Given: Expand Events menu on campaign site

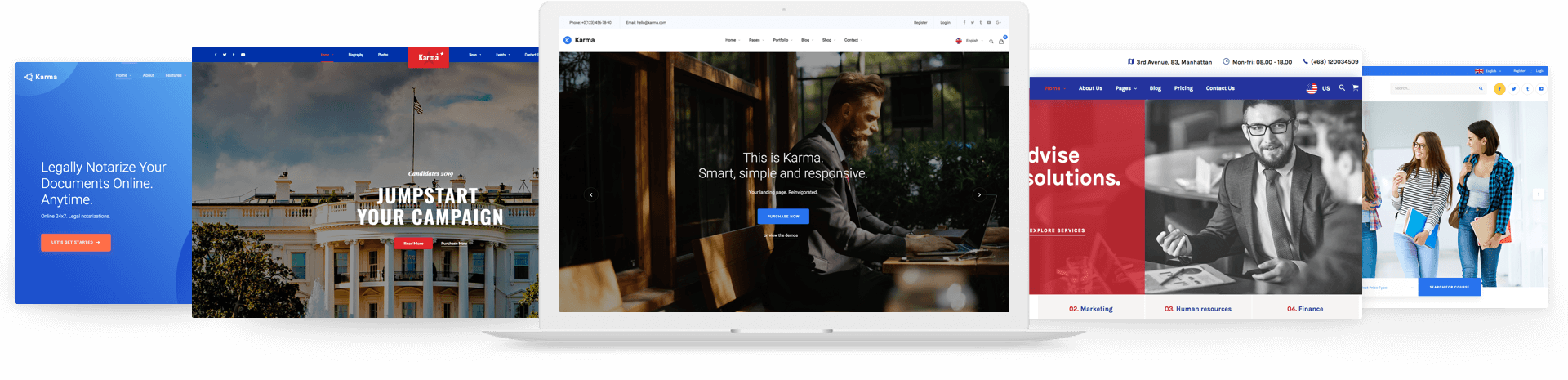Looking at the screenshot, I should pyautogui.click(x=502, y=55).
